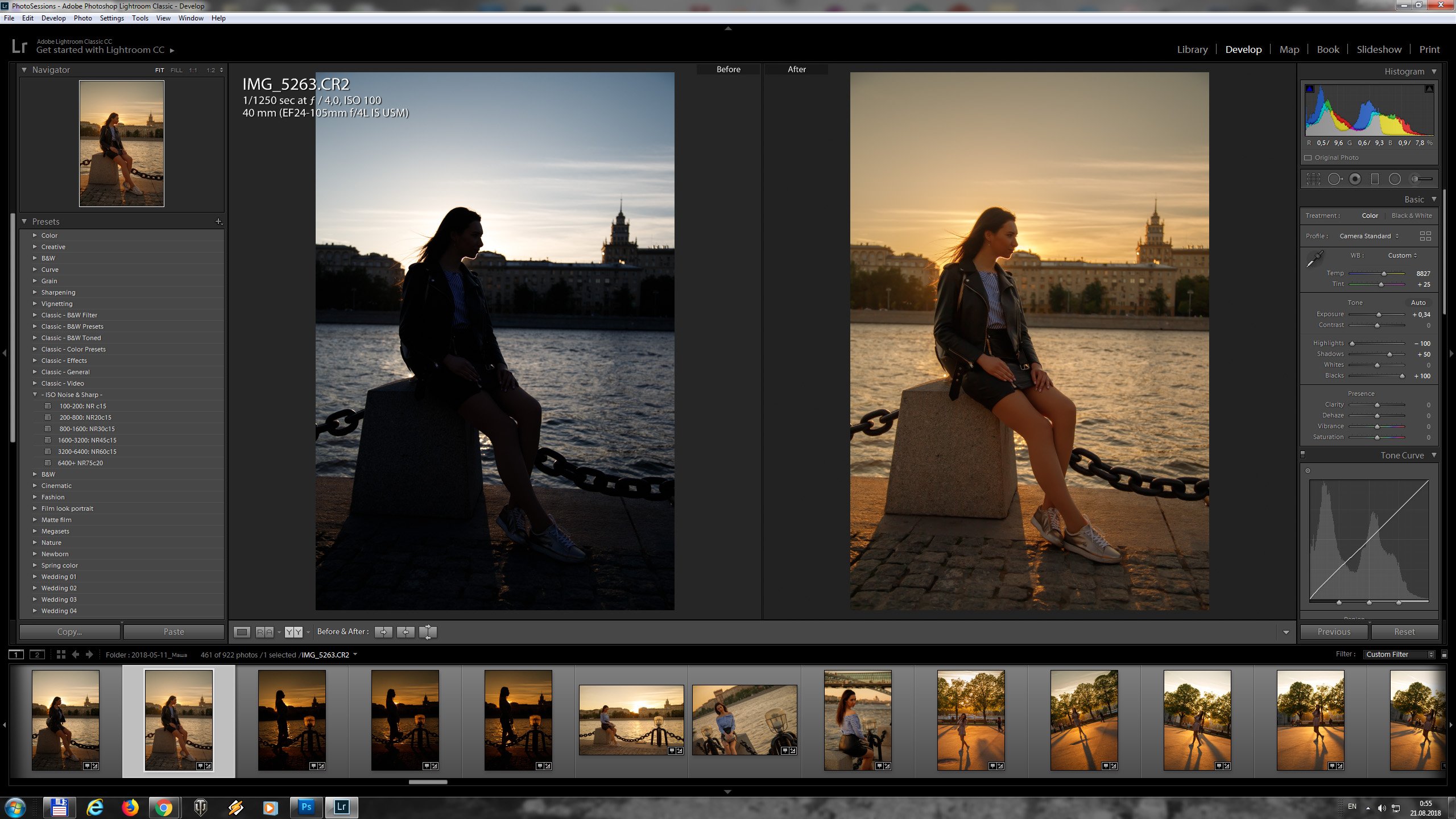Open the Library tab in top menu
The height and width of the screenshot is (819, 1456).
1192,49
